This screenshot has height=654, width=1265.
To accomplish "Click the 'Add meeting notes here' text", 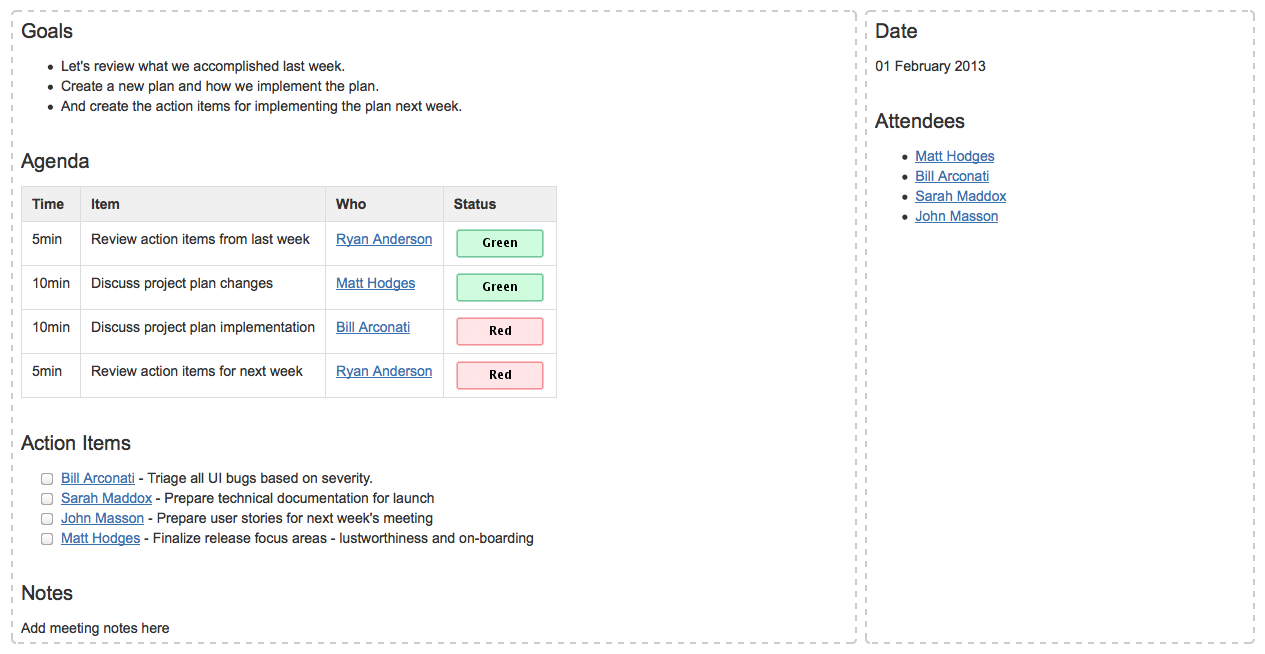I will click(95, 629).
